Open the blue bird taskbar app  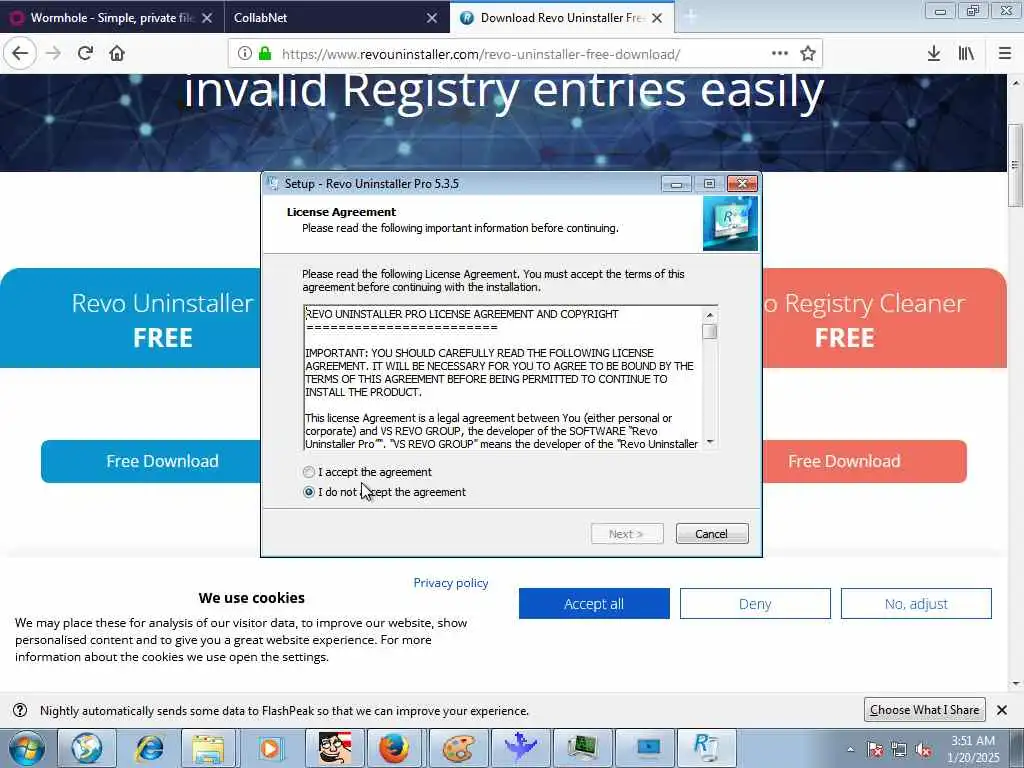click(520, 748)
